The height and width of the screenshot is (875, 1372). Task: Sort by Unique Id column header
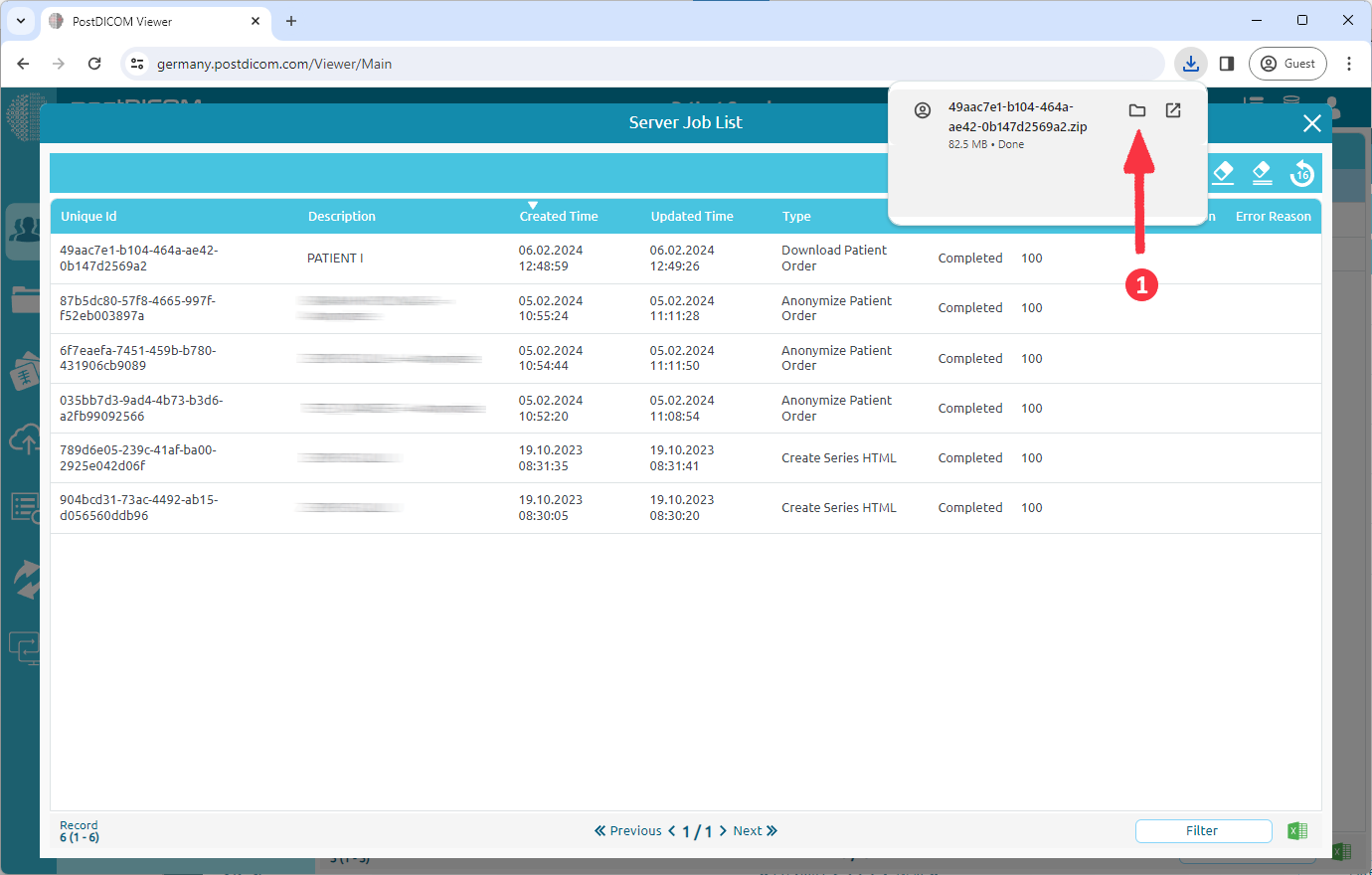pyautogui.click(x=88, y=216)
